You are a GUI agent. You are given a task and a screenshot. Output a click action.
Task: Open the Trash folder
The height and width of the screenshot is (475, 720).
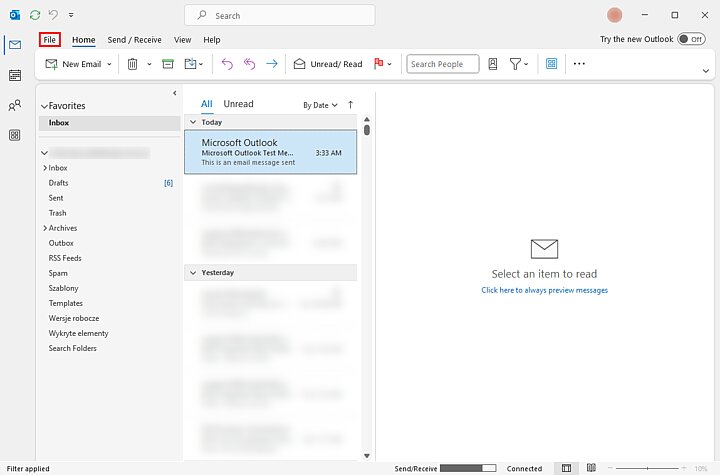click(x=57, y=213)
